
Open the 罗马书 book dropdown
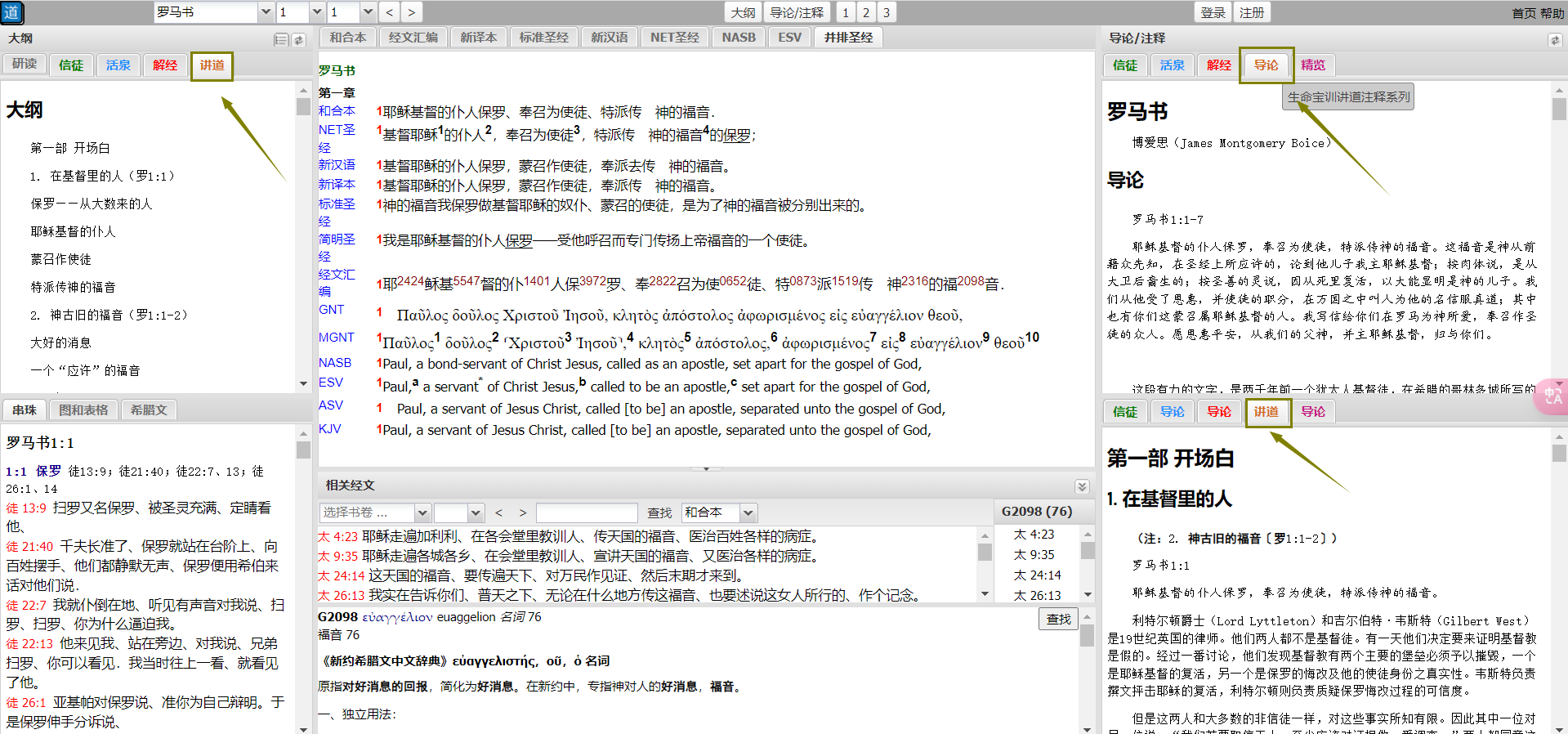point(265,12)
